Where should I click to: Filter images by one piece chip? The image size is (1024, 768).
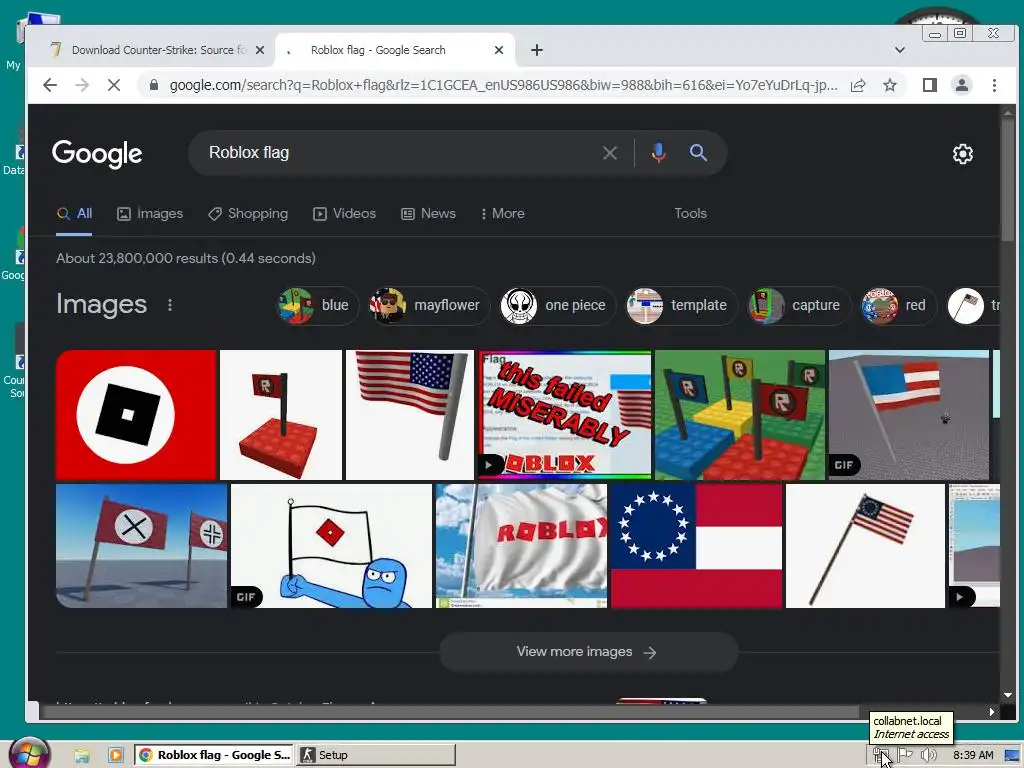(x=556, y=305)
